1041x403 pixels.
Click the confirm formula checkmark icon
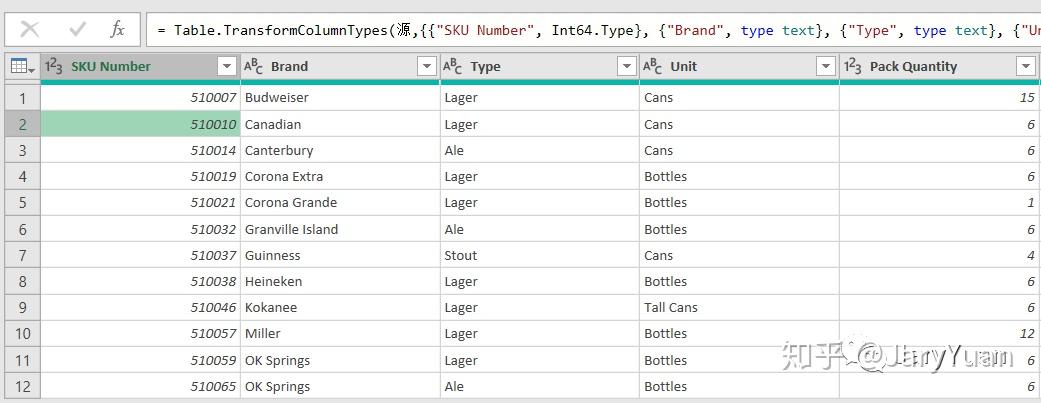[x=77, y=29]
